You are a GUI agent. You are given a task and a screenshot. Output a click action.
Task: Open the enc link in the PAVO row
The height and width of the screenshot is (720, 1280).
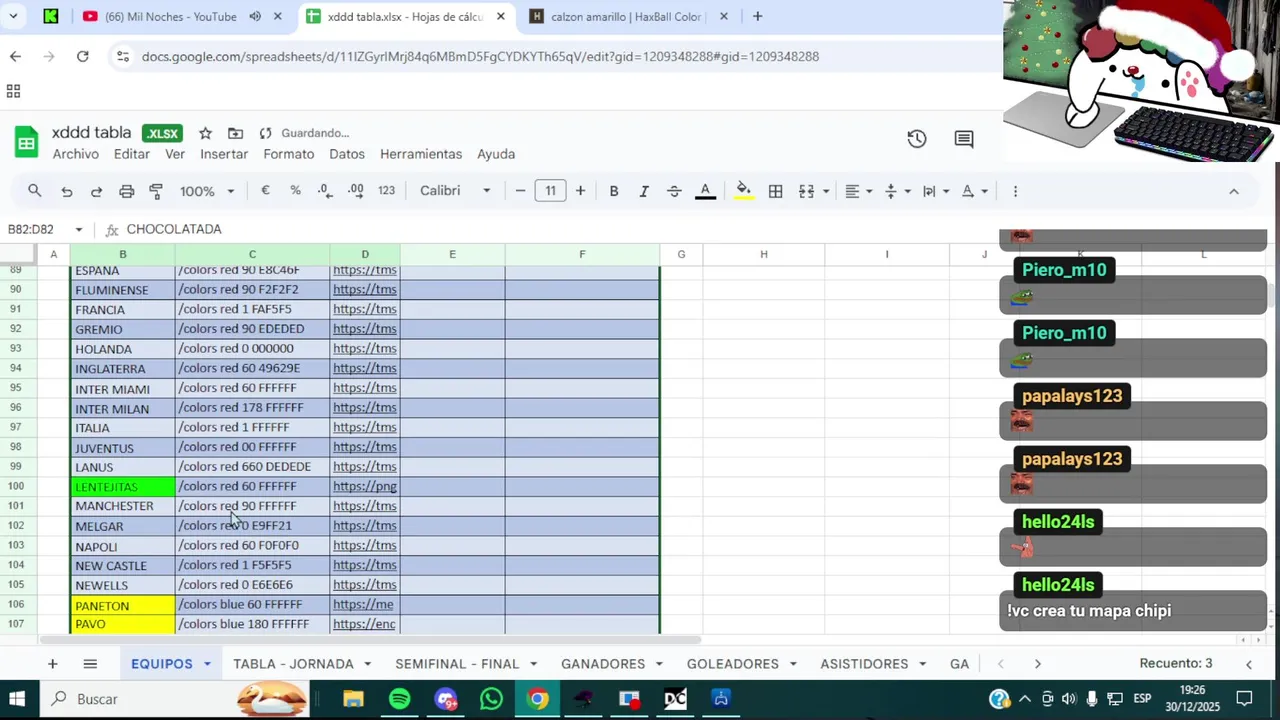pos(365,624)
